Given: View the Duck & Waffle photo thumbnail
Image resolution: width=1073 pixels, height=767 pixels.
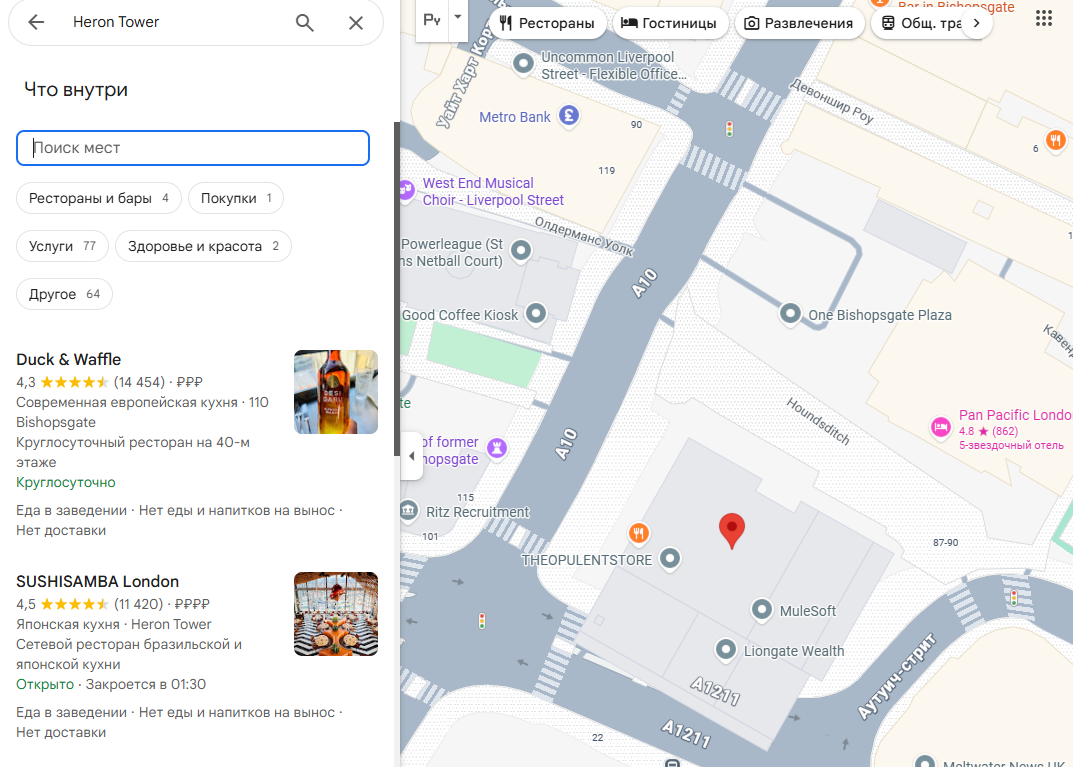Looking at the screenshot, I should (x=336, y=392).
